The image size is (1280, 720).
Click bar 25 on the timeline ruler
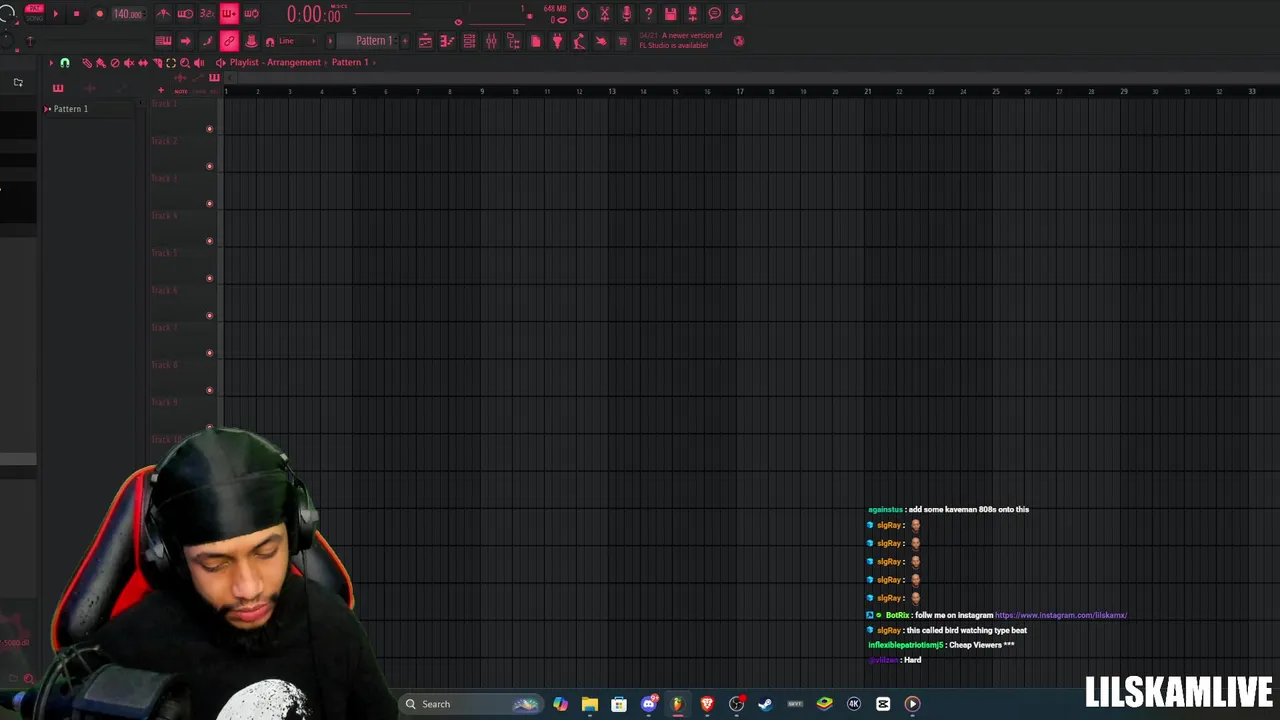995,91
